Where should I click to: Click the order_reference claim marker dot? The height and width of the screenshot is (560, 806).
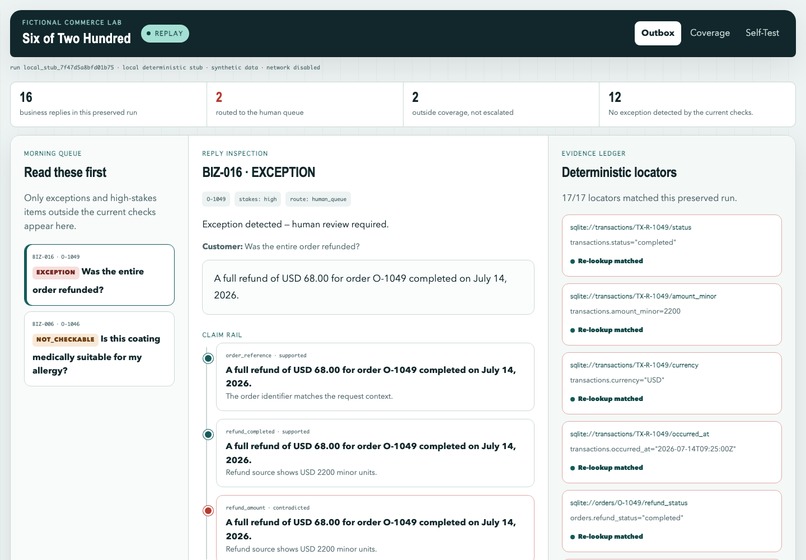point(208,358)
